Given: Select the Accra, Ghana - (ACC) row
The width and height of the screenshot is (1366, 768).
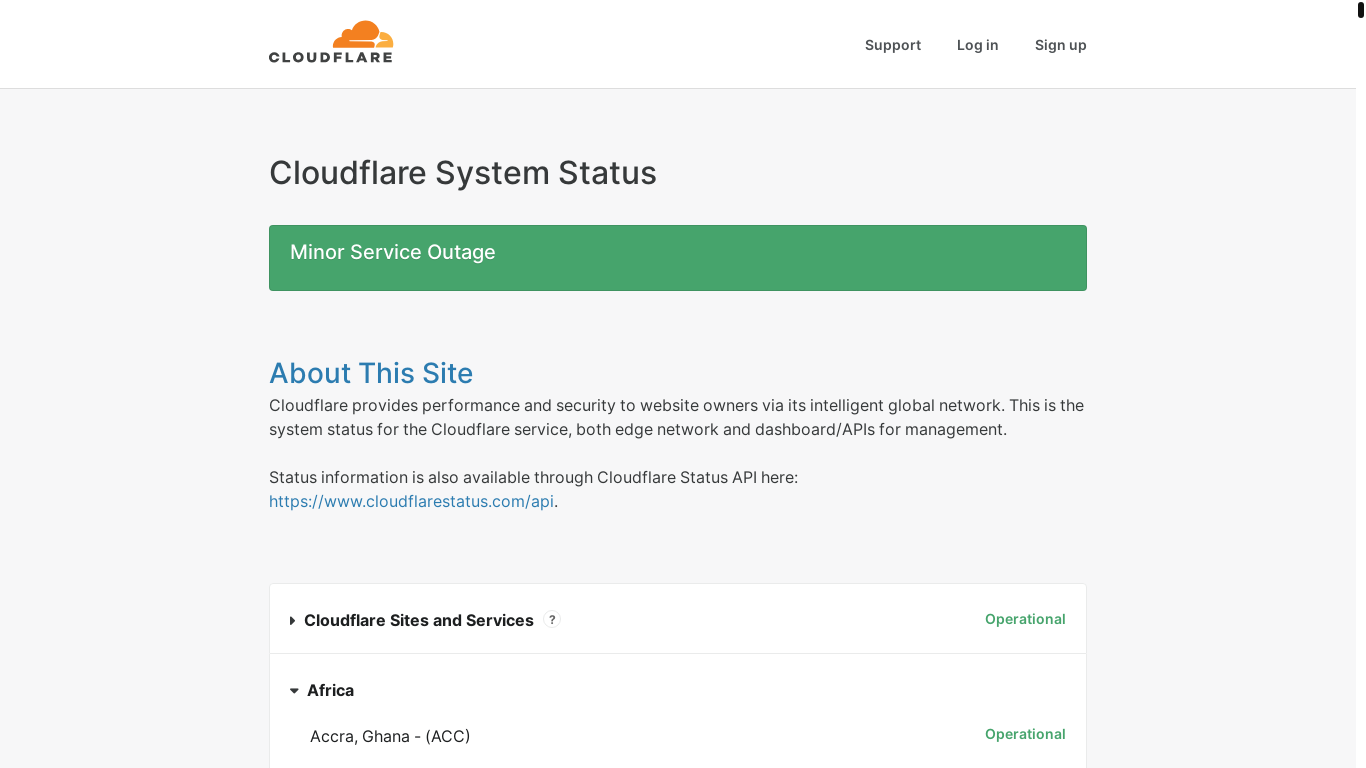Looking at the screenshot, I should [678, 736].
